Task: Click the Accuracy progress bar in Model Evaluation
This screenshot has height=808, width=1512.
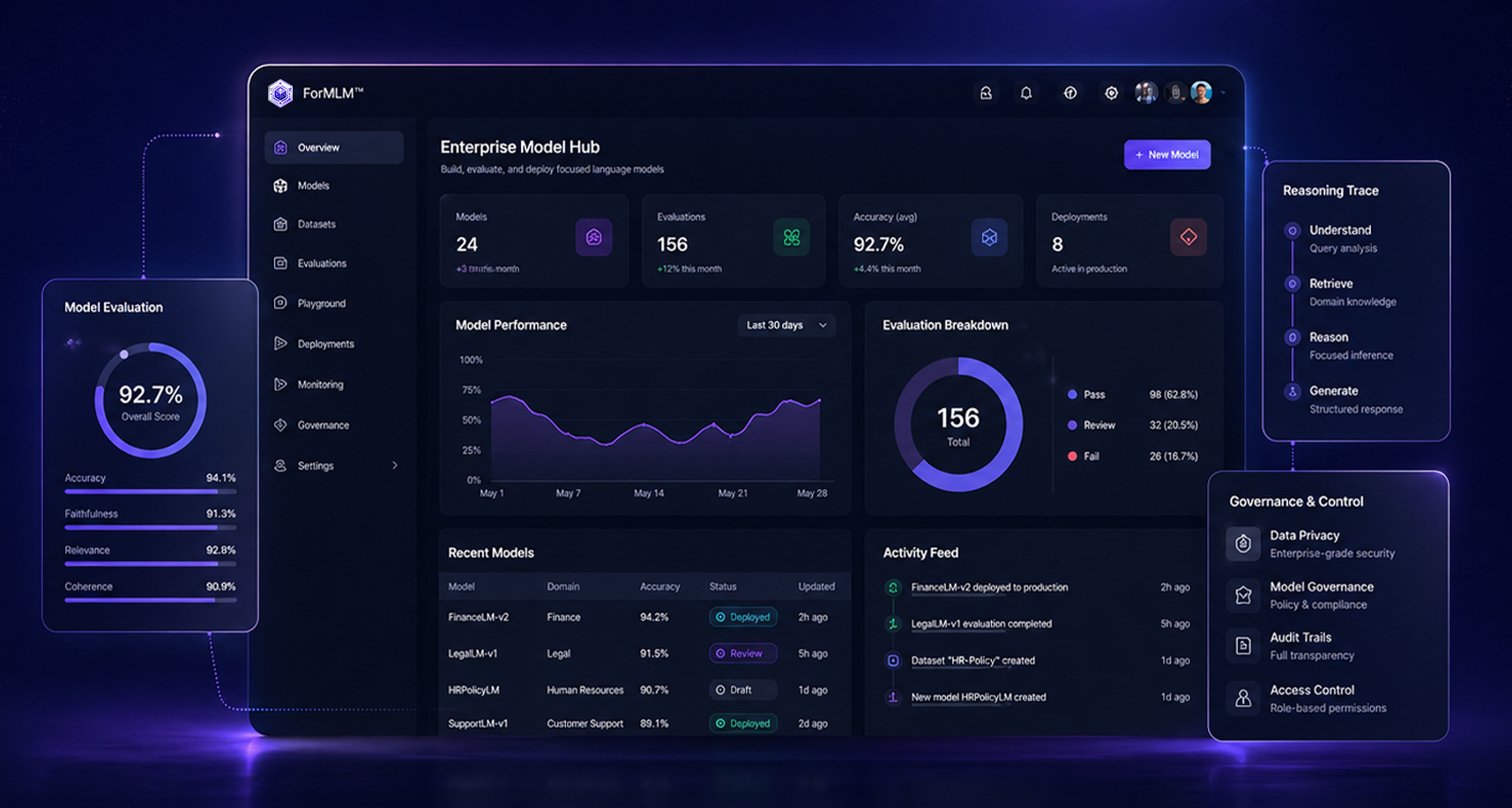Action: (x=150, y=492)
